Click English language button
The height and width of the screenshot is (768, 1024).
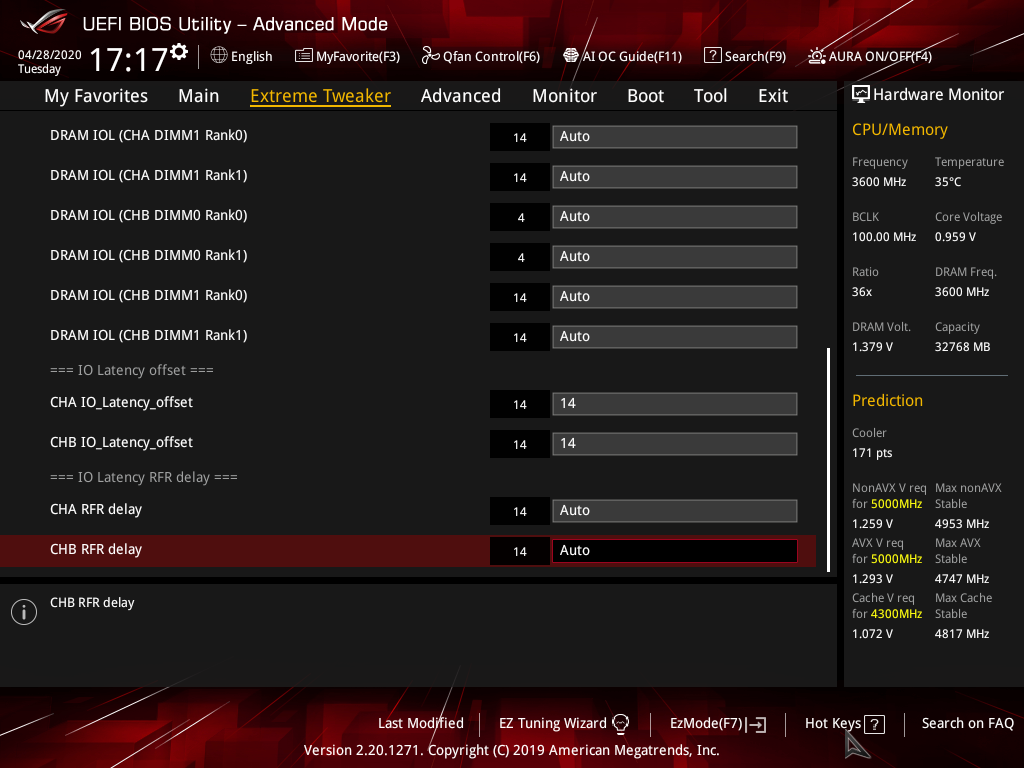click(242, 56)
